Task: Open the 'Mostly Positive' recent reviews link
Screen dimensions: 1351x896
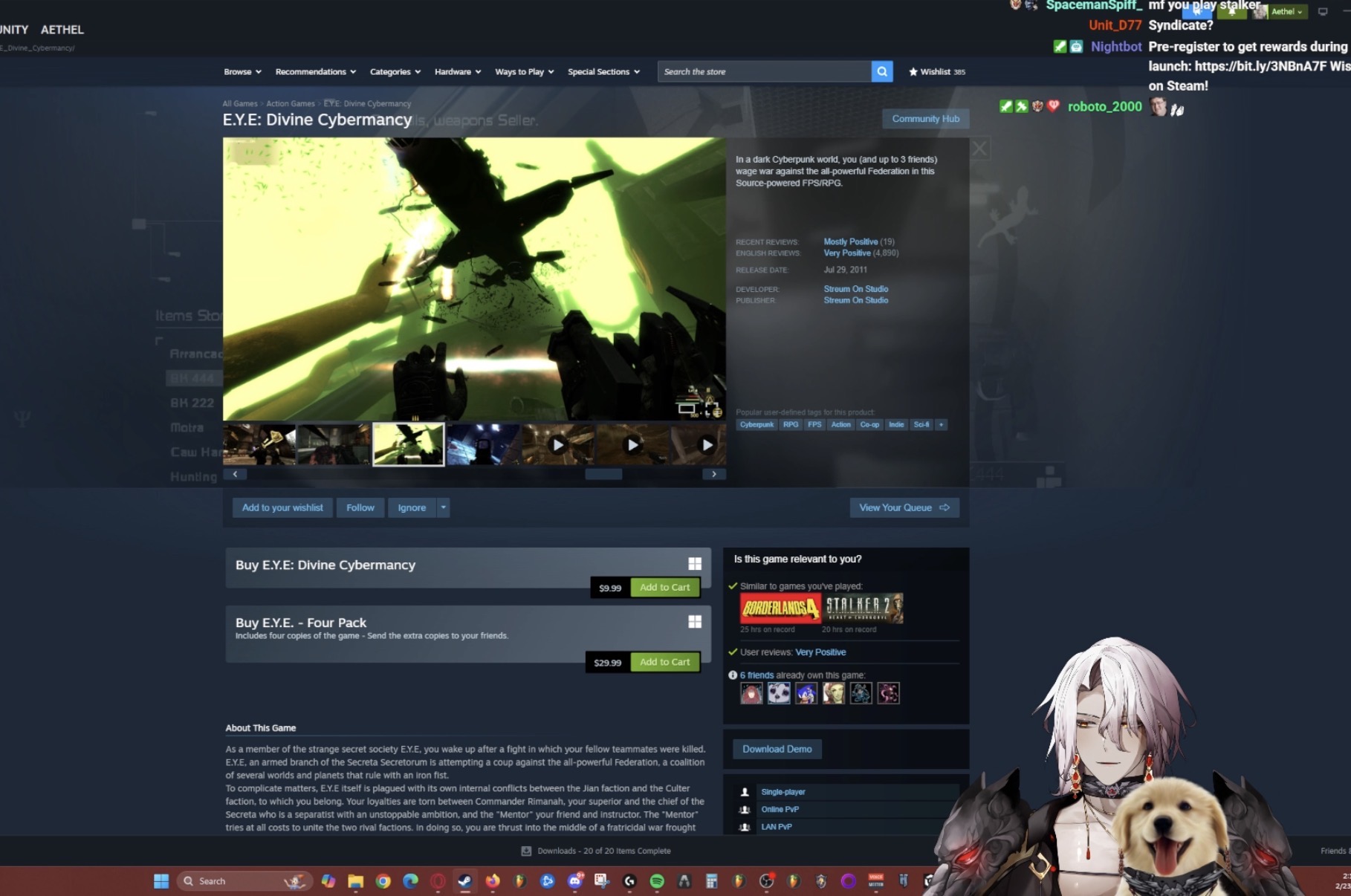Action: click(x=850, y=241)
